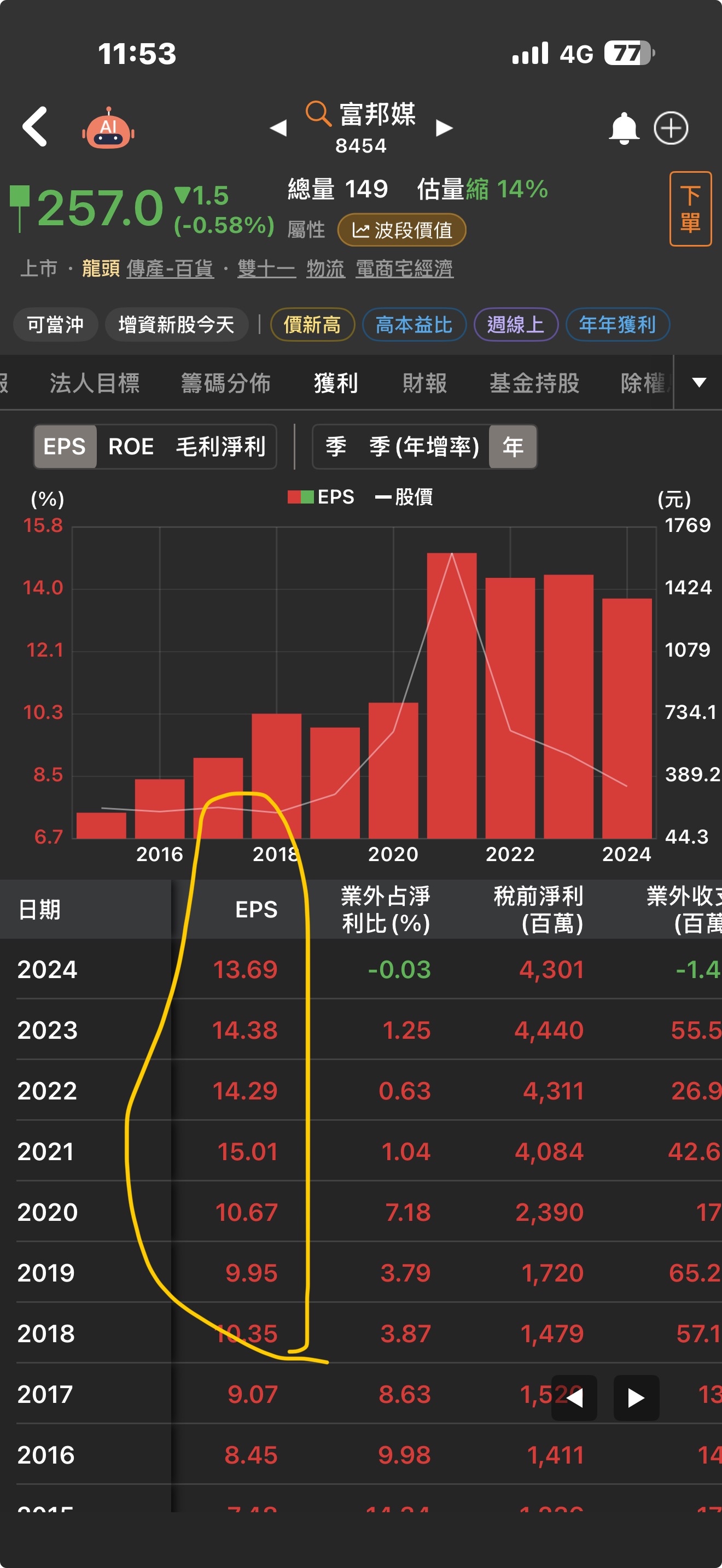This screenshot has width=722, height=1568.
Task: Tap the orange search magnifier icon
Action: [x=318, y=114]
